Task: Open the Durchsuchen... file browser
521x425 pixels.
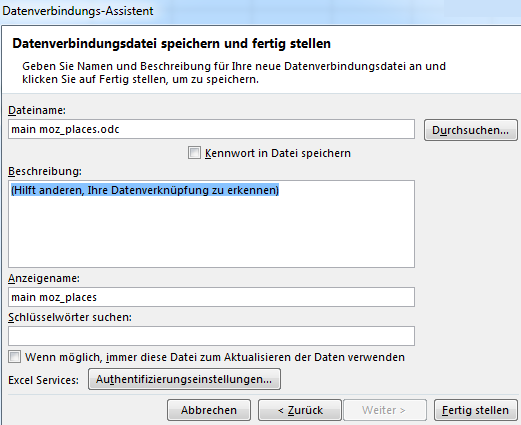Action: (x=471, y=130)
